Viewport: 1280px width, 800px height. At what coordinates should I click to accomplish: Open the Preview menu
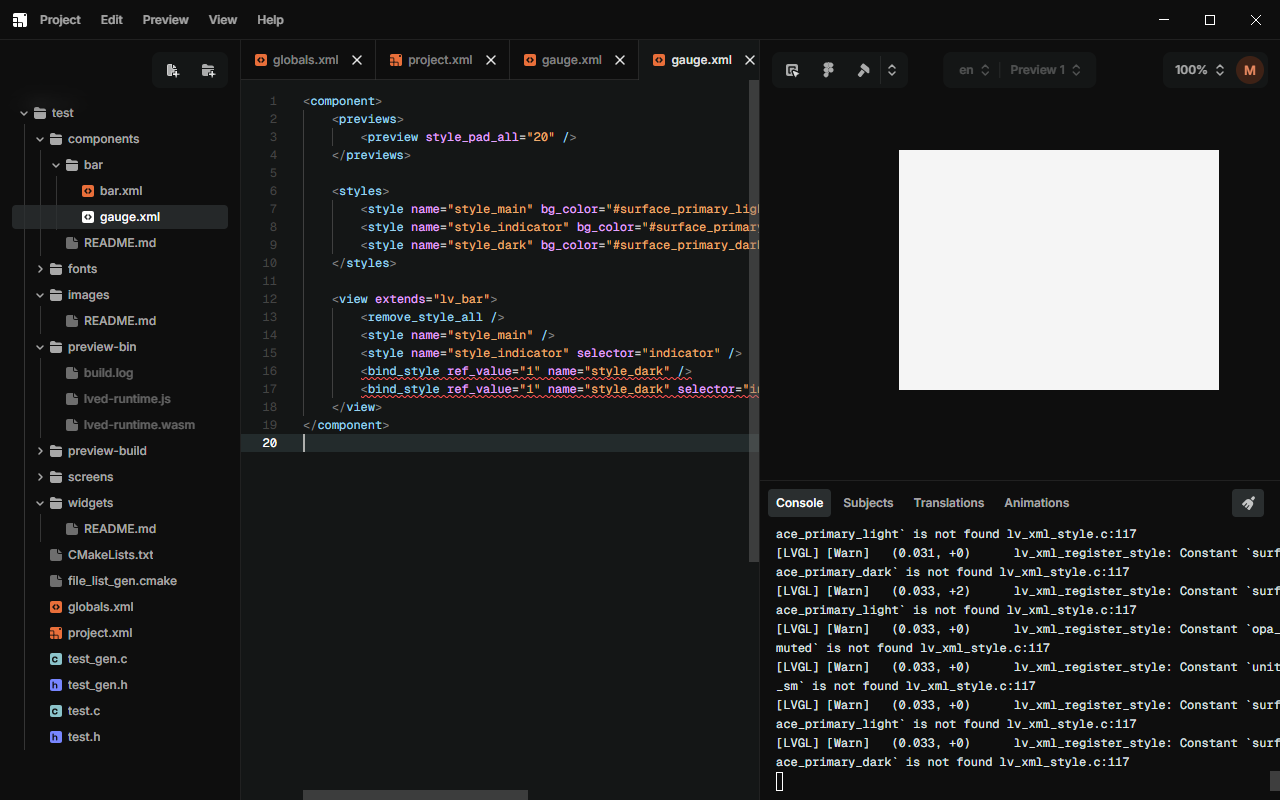tap(165, 20)
